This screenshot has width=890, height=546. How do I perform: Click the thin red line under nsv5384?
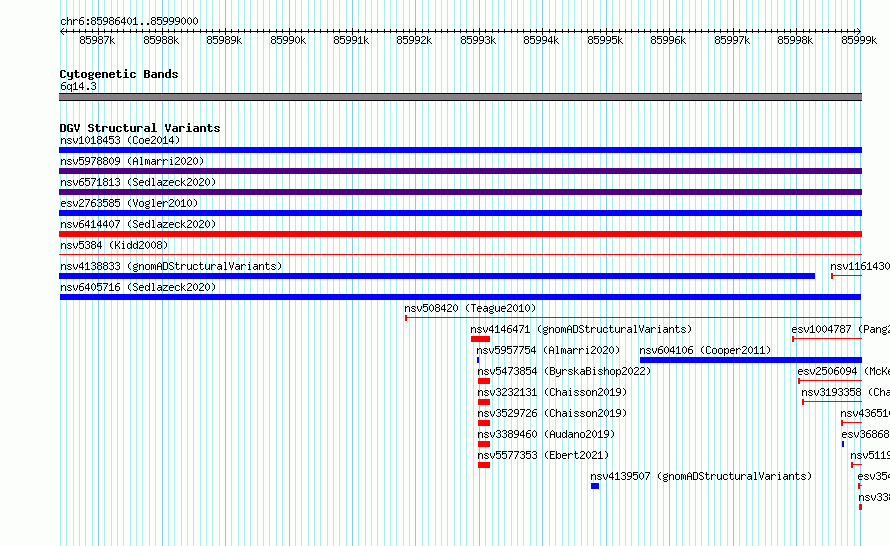[460, 255]
